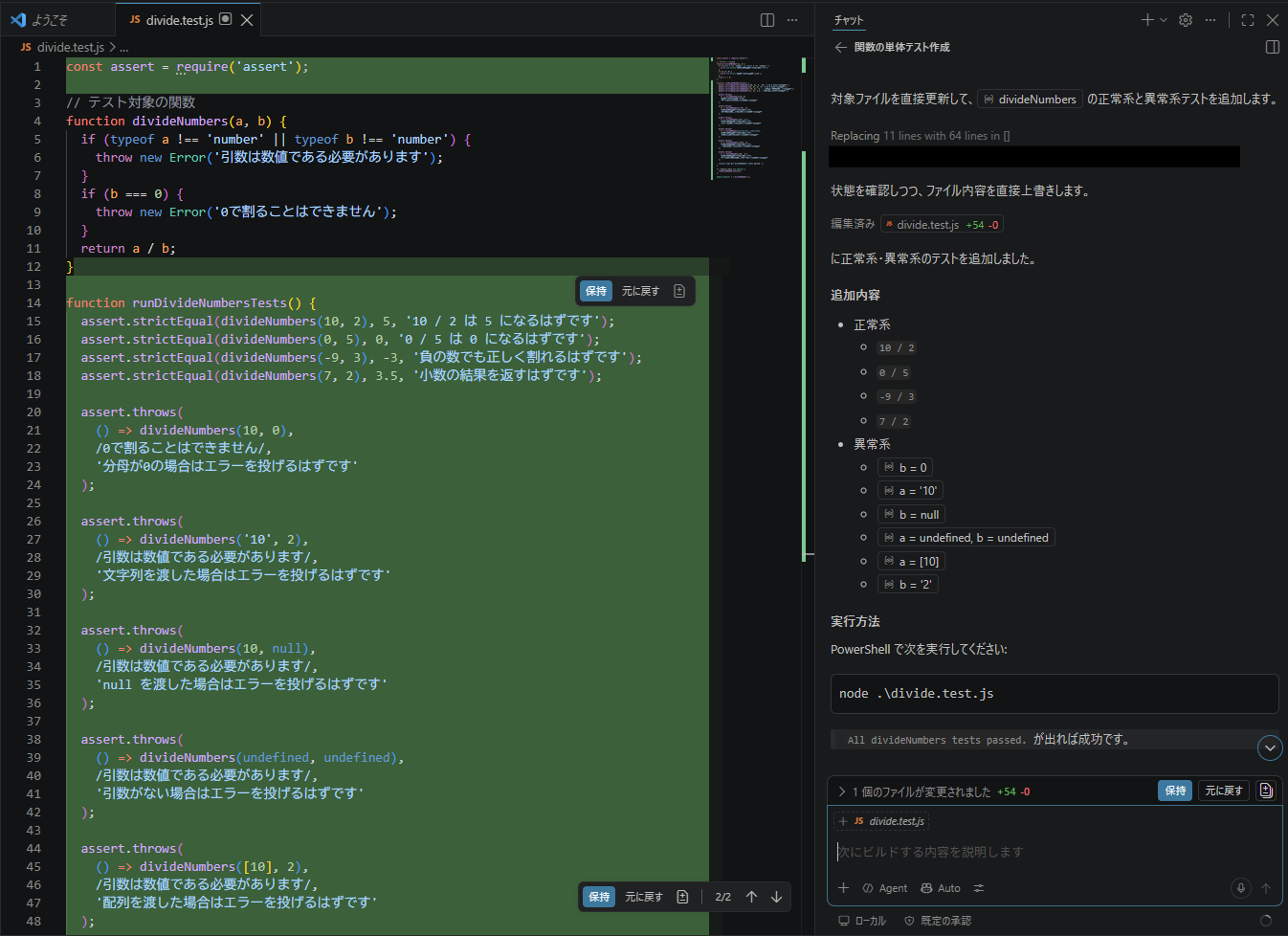
Task: Click the 7 / 2 code chip in 正常系
Action: 894,422
